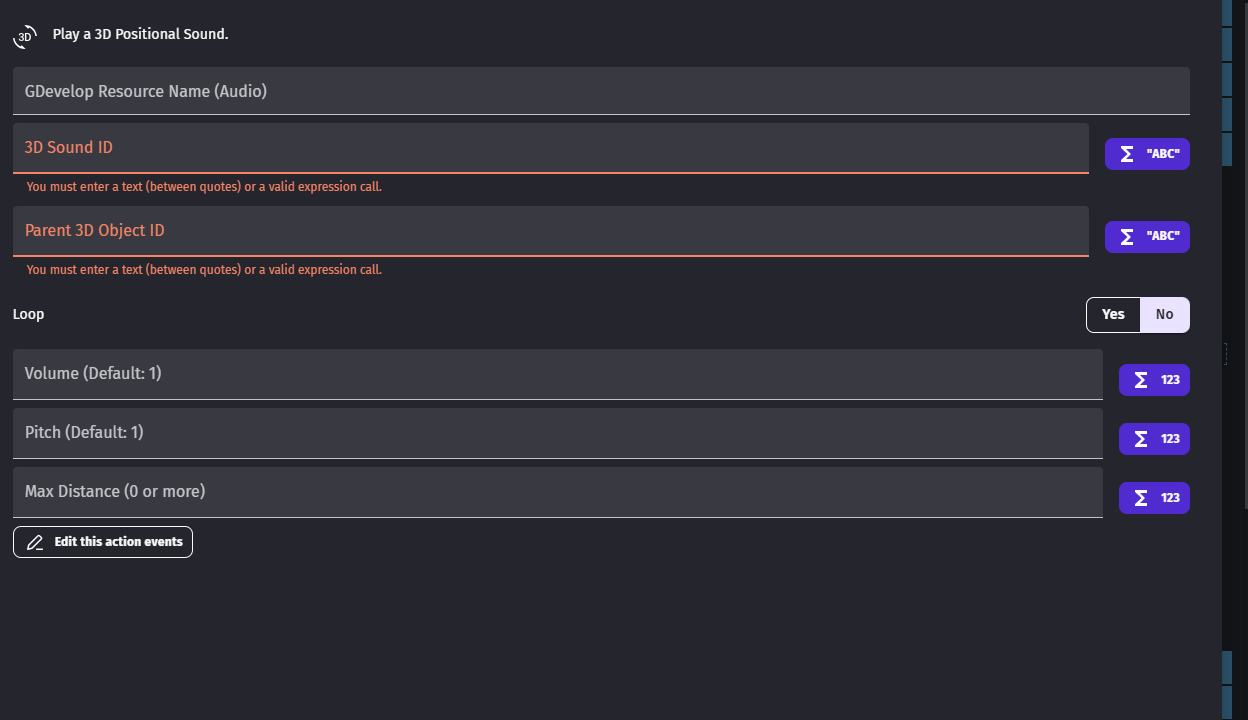
Task: Click into the 3D Sound ID field
Action: pyautogui.click(x=550, y=148)
